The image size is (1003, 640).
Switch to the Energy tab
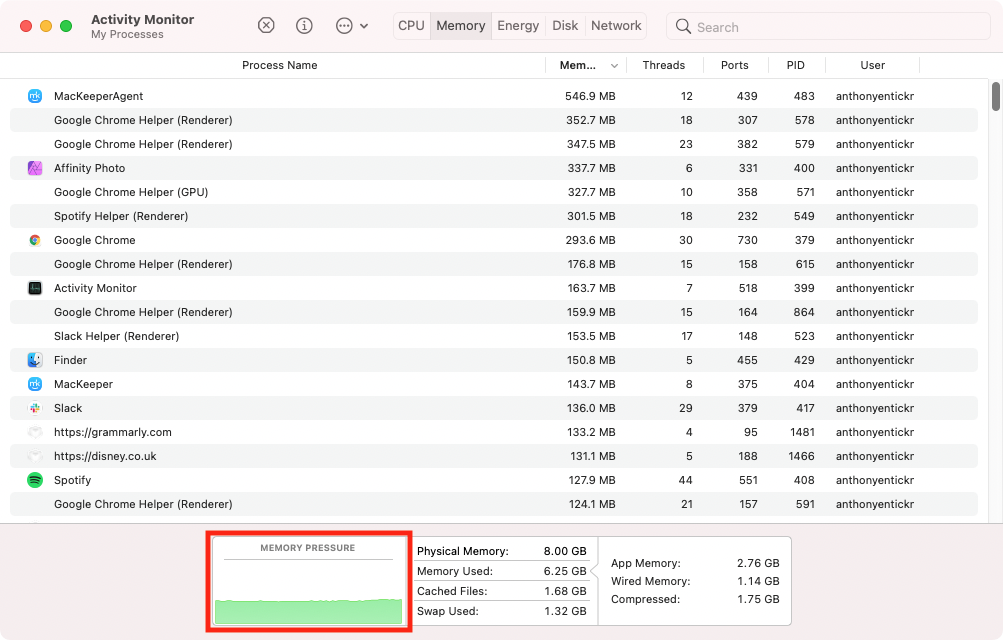pyautogui.click(x=518, y=26)
